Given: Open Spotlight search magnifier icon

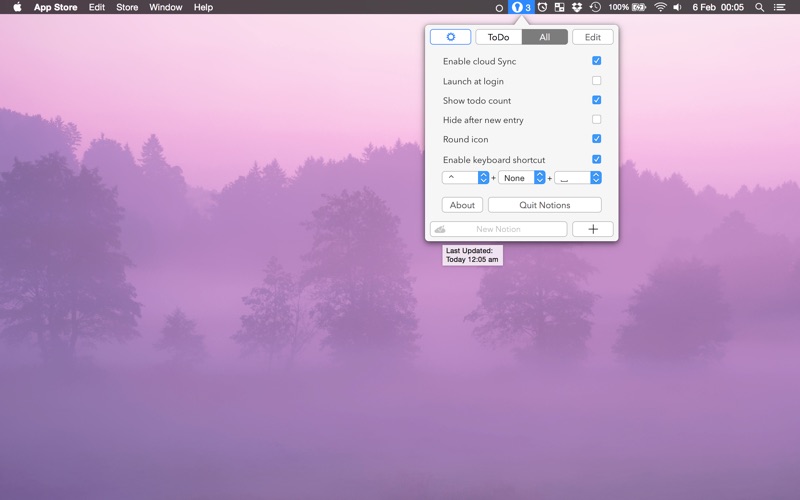Looking at the screenshot, I should pyautogui.click(x=760, y=7).
